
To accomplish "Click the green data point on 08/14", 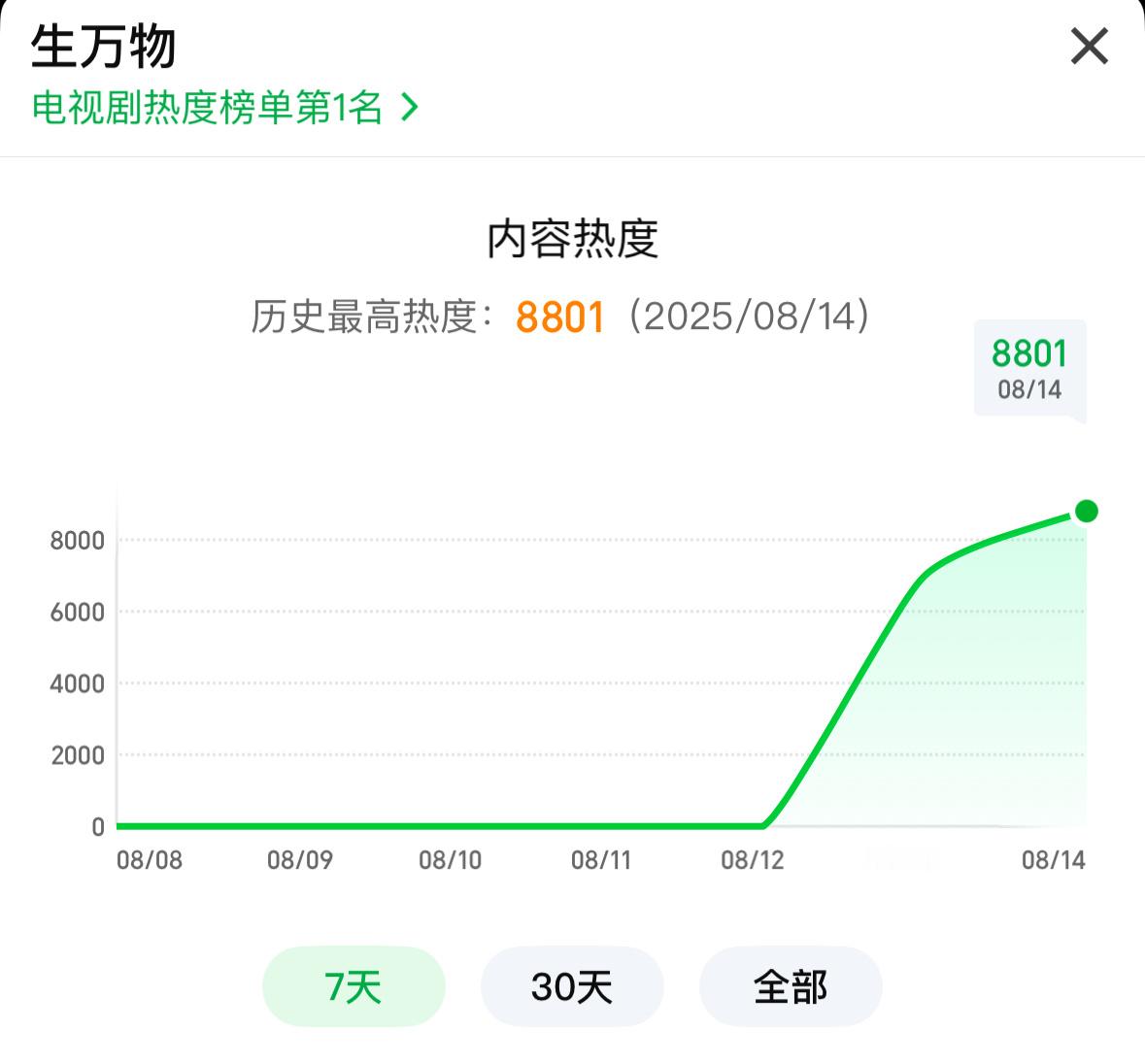I will [1086, 511].
